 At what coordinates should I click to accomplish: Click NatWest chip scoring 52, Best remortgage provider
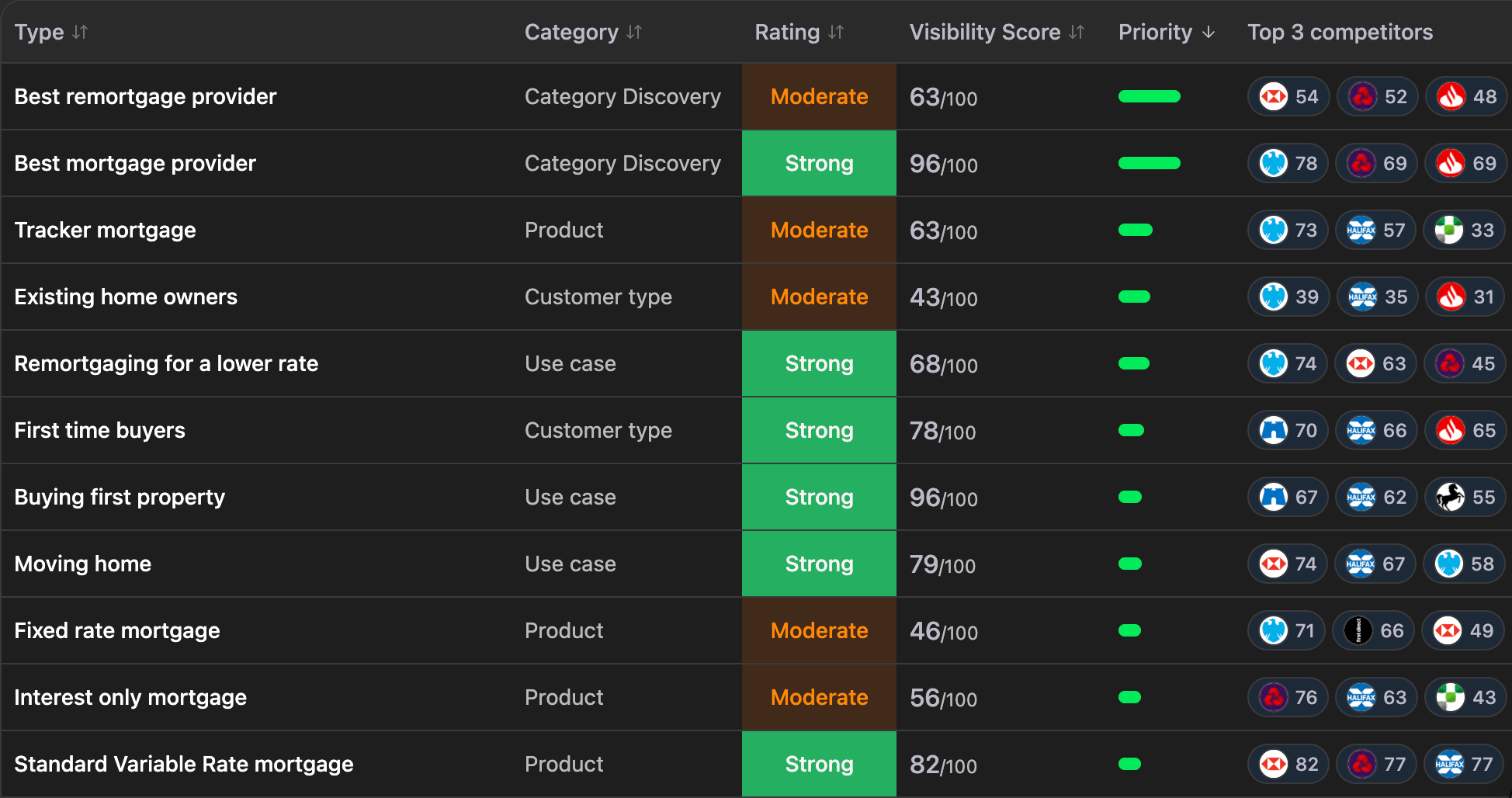[x=1377, y=97]
